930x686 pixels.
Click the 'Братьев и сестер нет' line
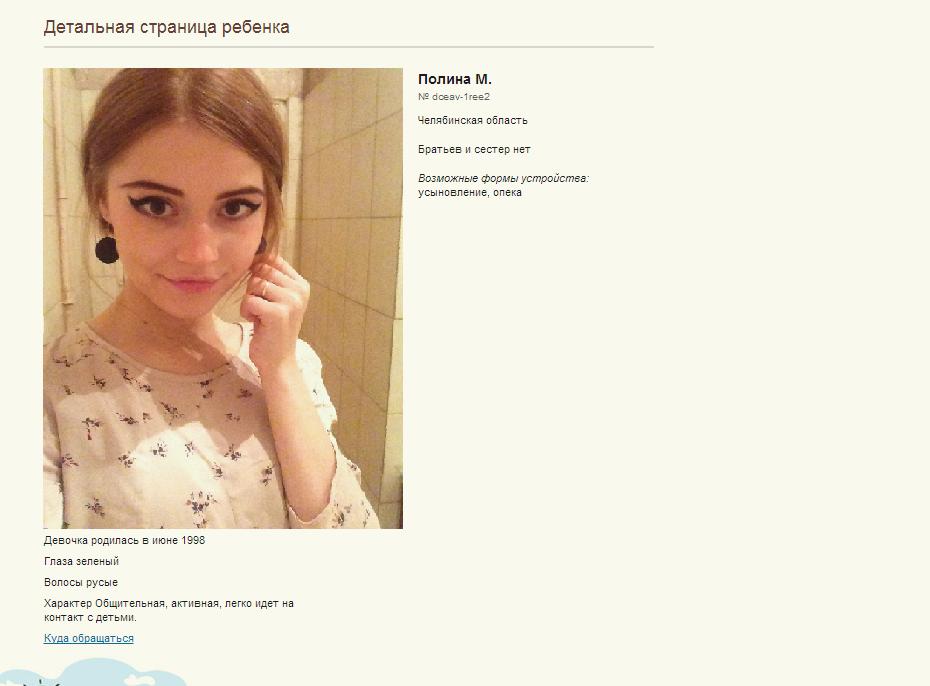click(474, 149)
